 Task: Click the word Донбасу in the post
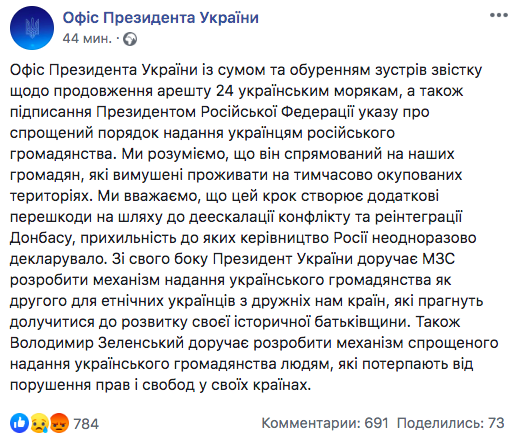(41, 238)
